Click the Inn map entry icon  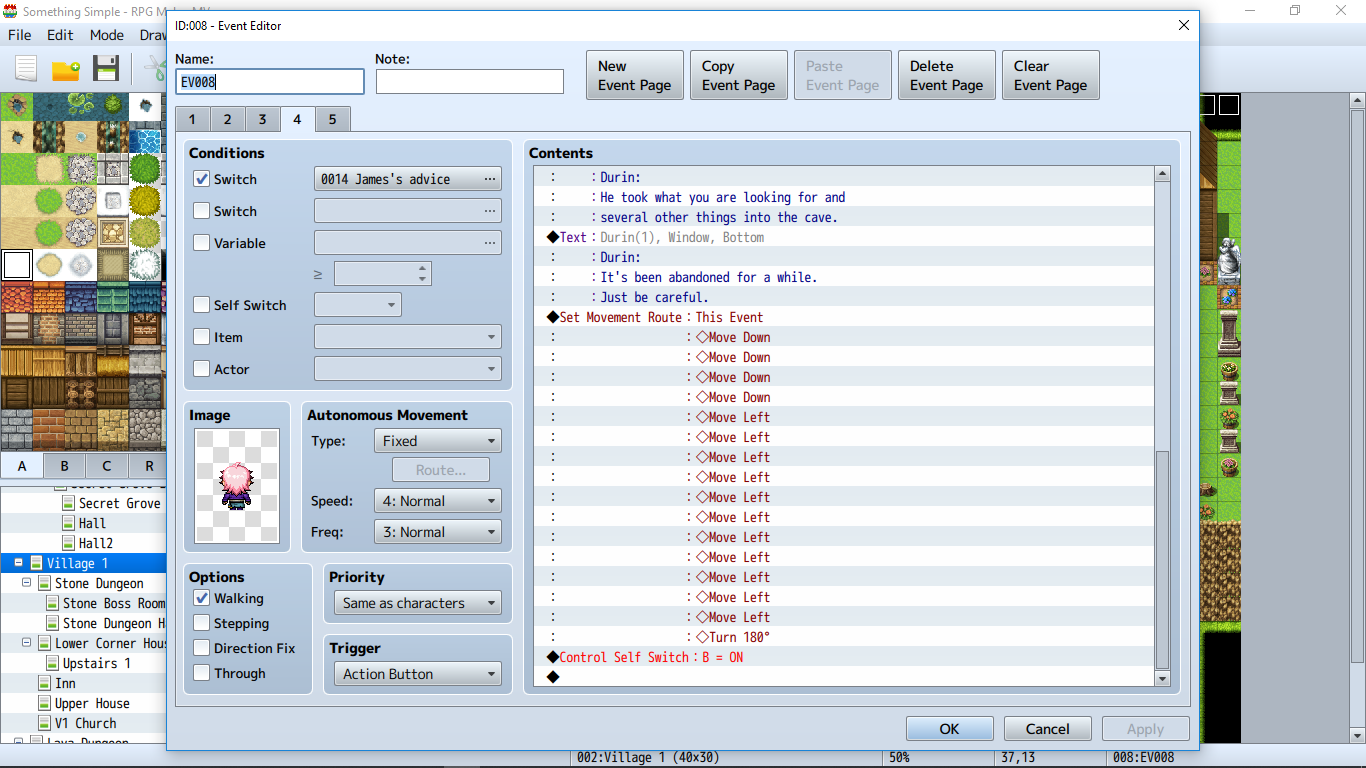pyautogui.click(x=44, y=683)
